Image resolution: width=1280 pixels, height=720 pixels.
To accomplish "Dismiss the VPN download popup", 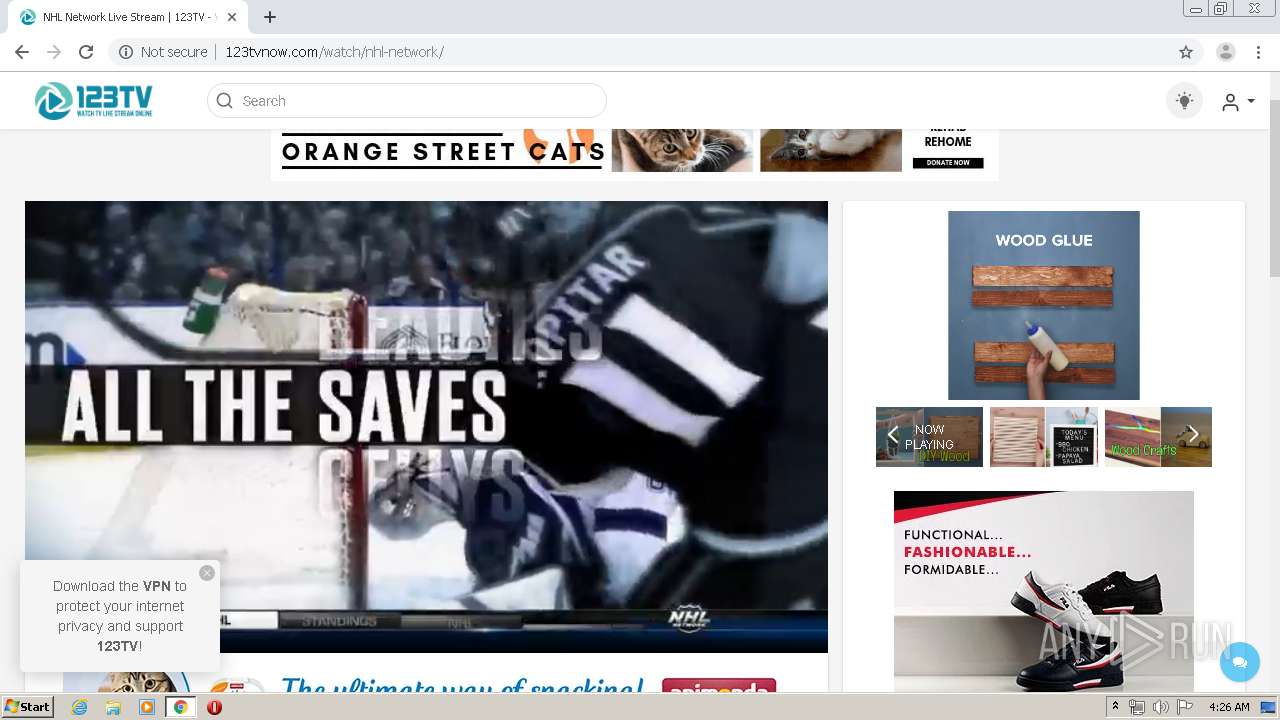I will [207, 573].
